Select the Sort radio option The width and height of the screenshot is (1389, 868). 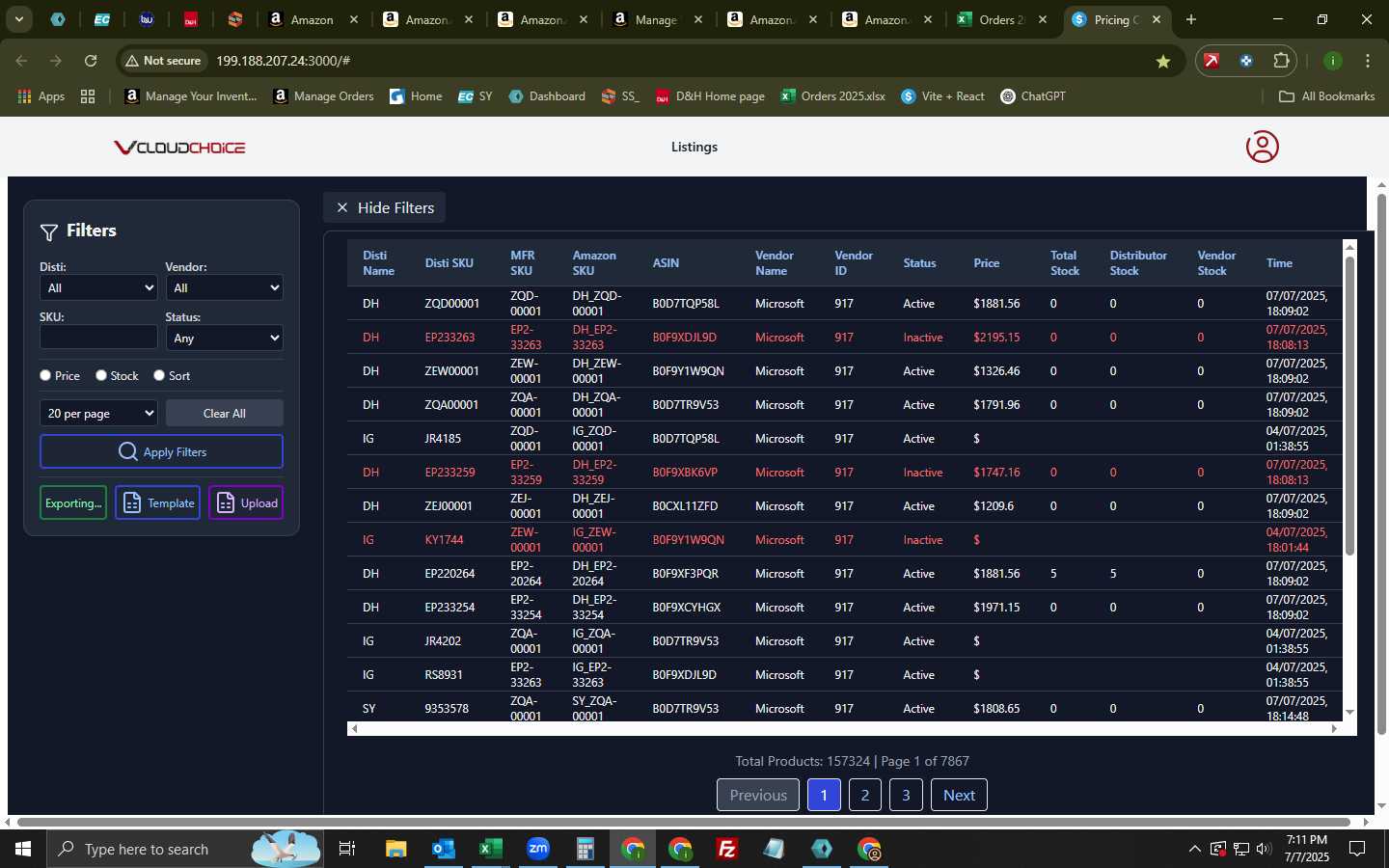pos(160,375)
